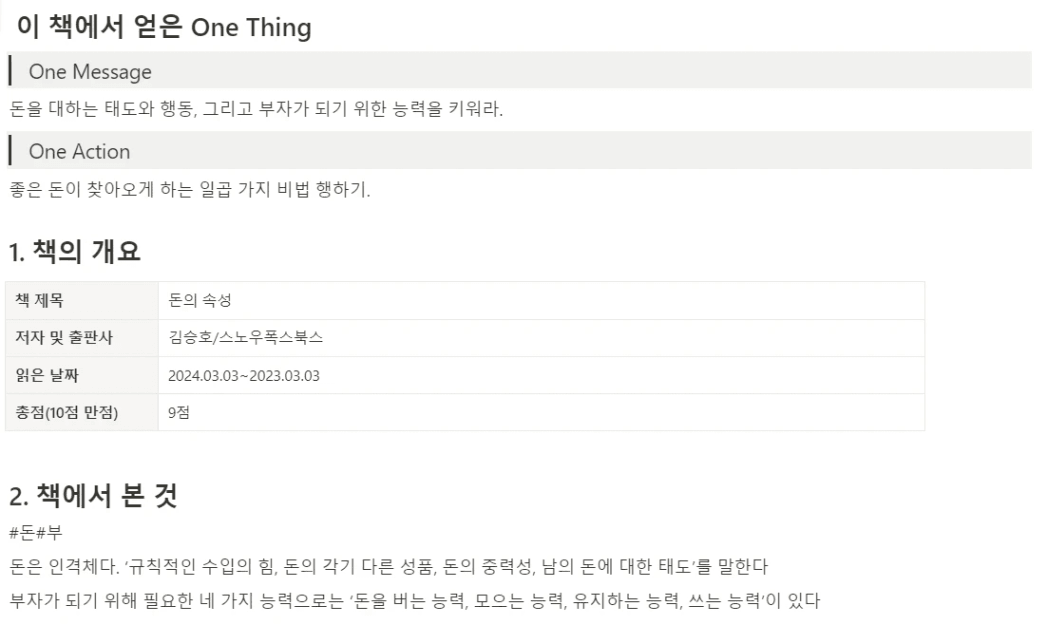The image size is (1047, 644).
Task: Click the table cell containing '돈의 속성'
Action: [x=542, y=301]
